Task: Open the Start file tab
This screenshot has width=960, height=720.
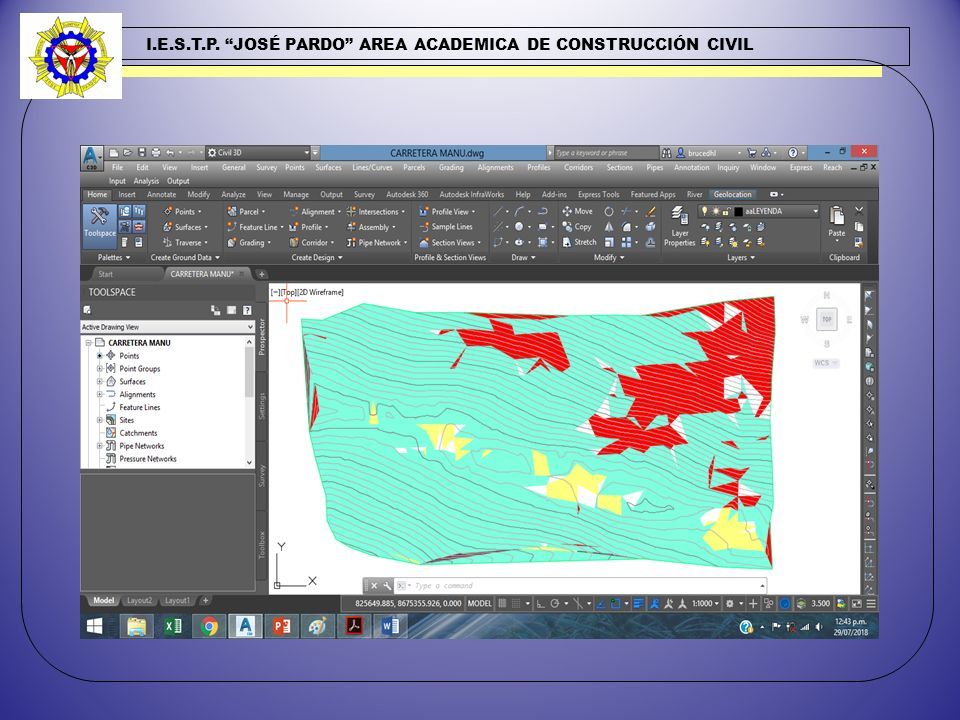Action: click(105, 274)
